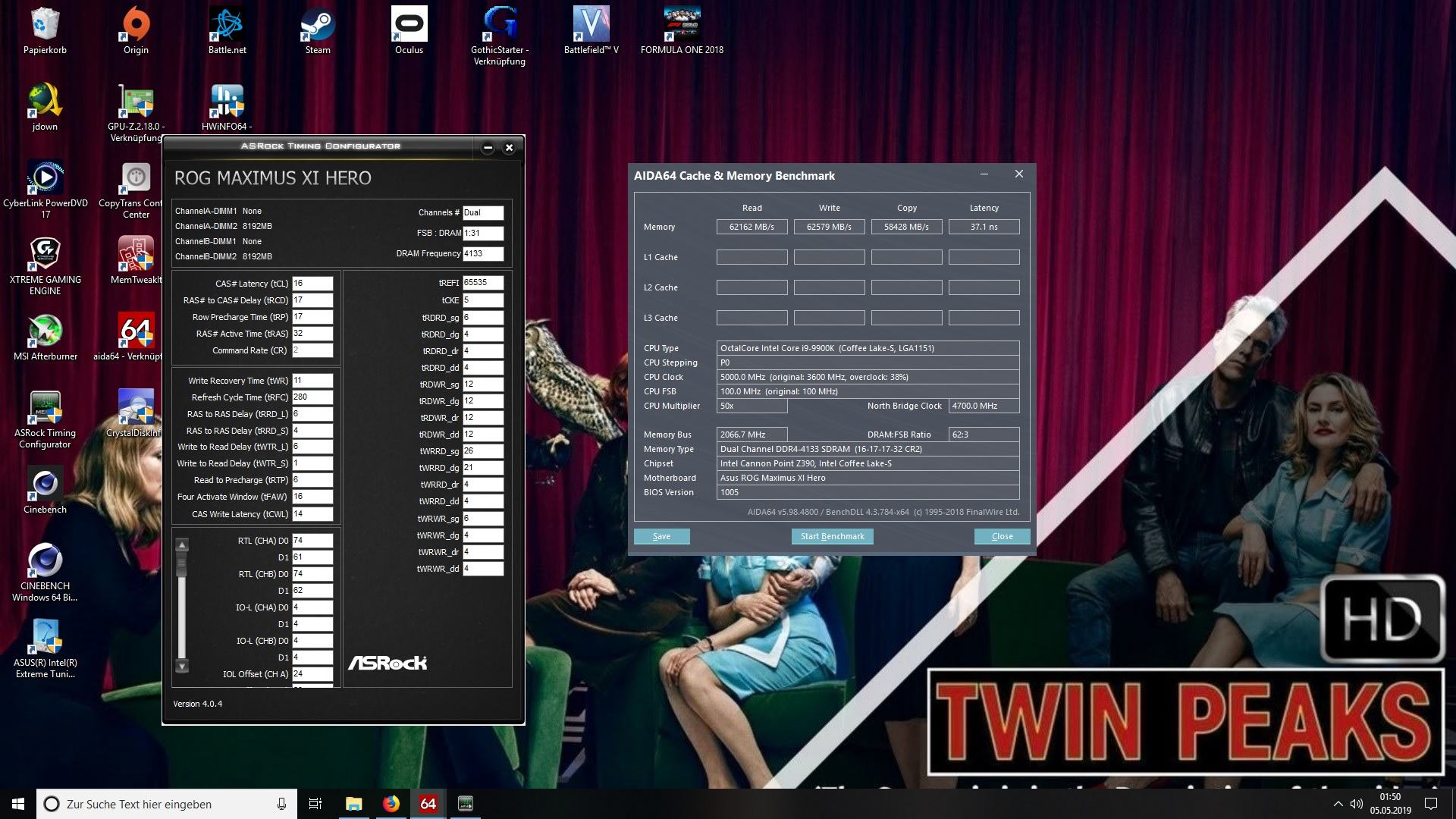The width and height of the screenshot is (1456, 819).
Task: Open the MemTweakIt desktop icon
Action: (136, 261)
